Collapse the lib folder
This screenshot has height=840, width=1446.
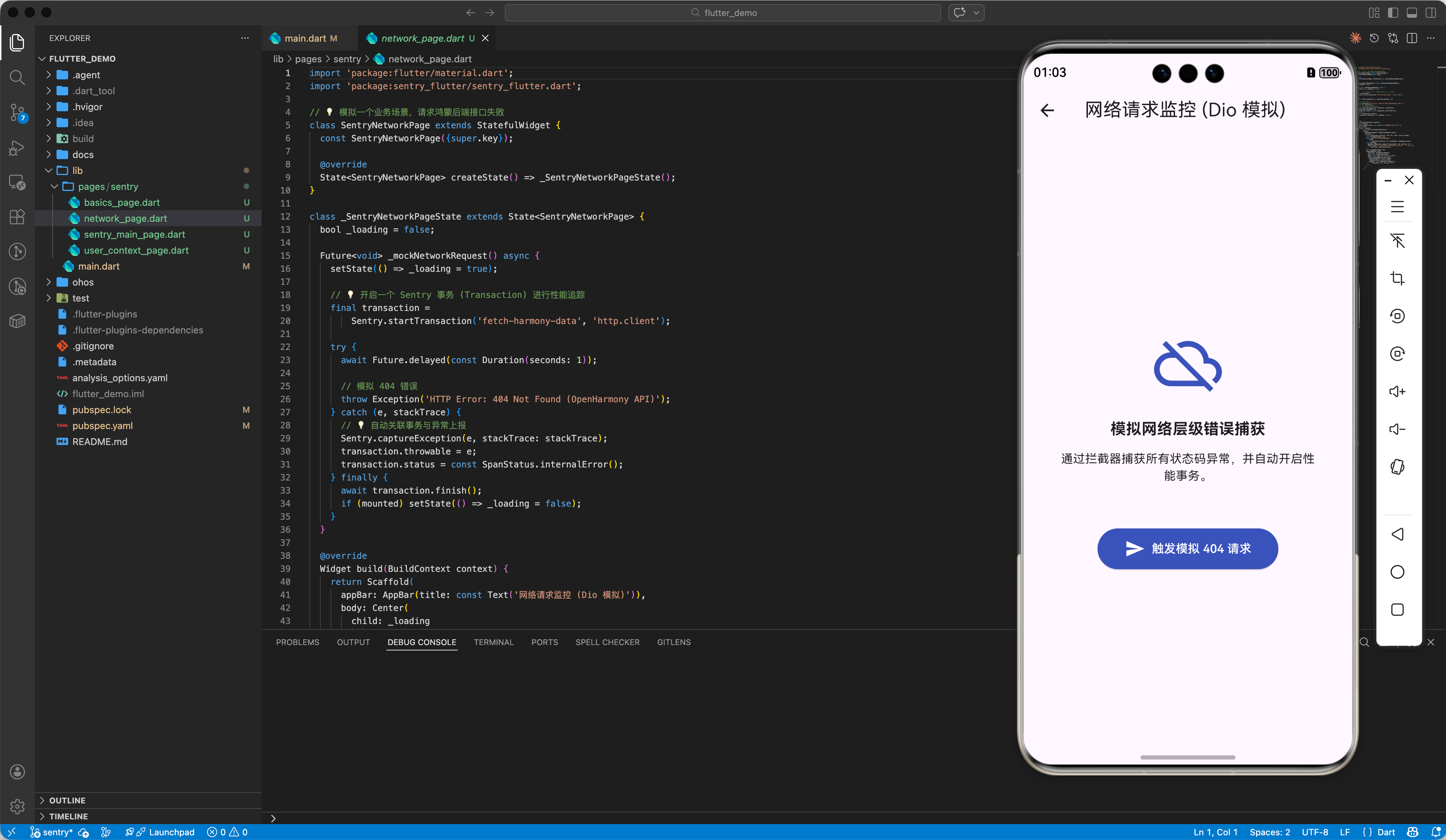point(77,170)
